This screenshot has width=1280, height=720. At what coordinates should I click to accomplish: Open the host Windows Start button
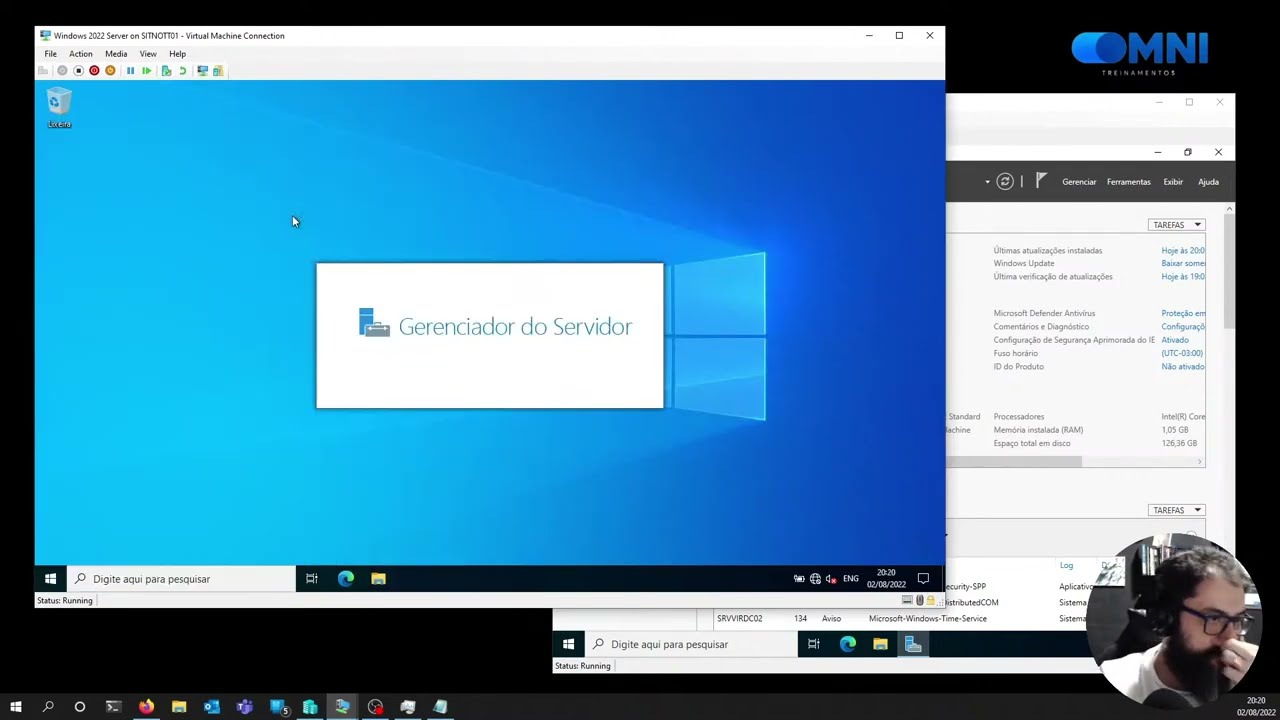(15, 707)
